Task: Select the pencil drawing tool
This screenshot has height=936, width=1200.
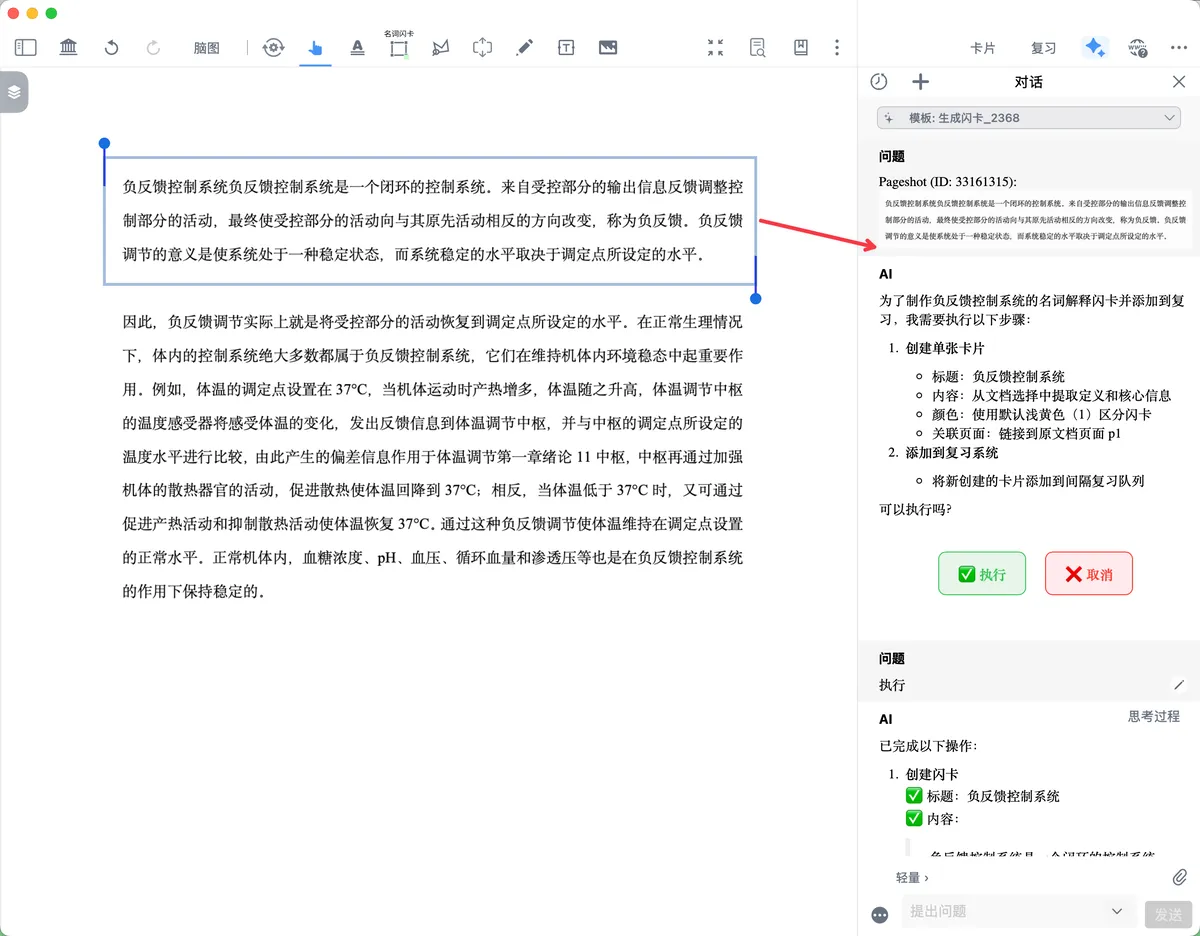Action: pos(524,47)
